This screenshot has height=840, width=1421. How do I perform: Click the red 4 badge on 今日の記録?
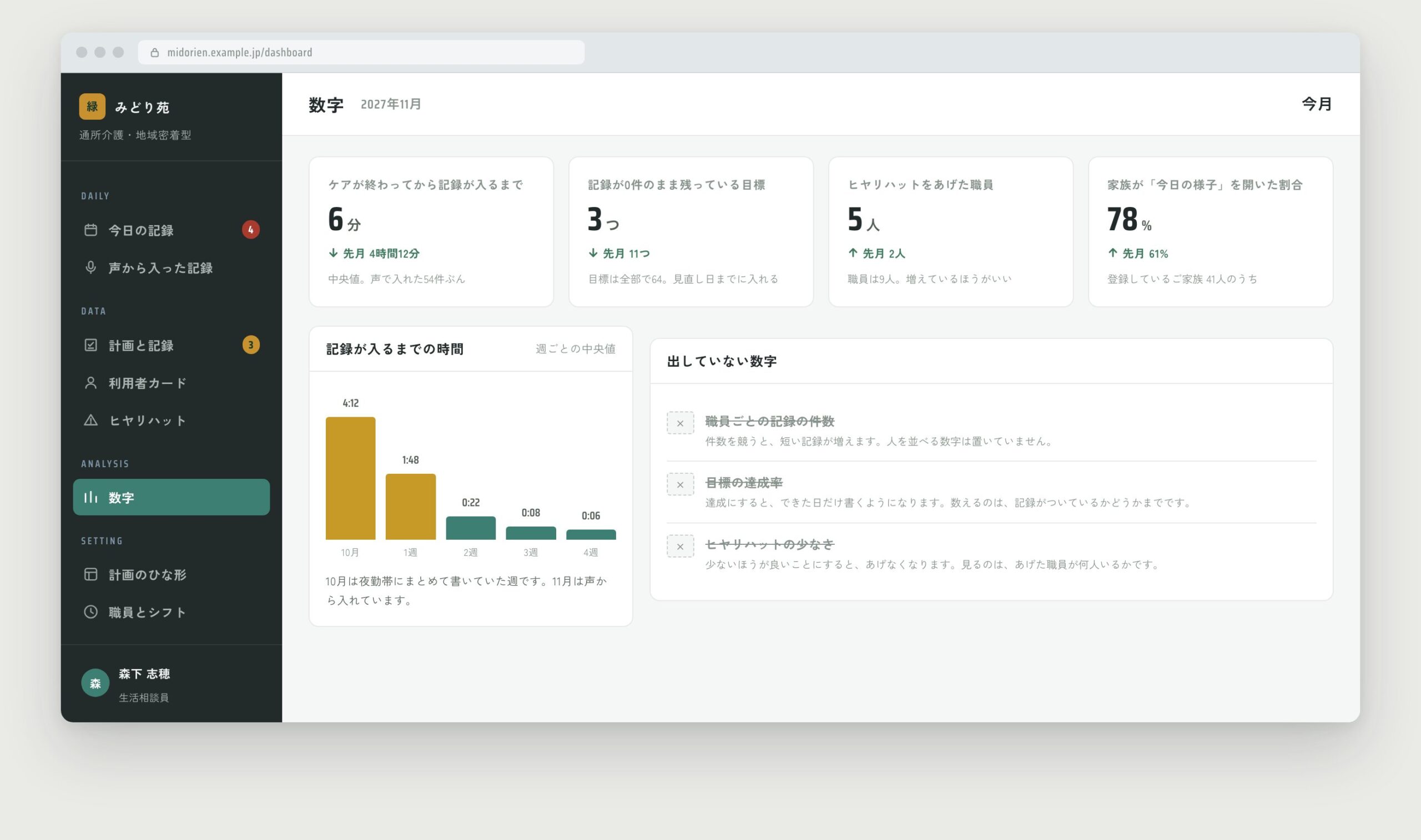point(251,230)
